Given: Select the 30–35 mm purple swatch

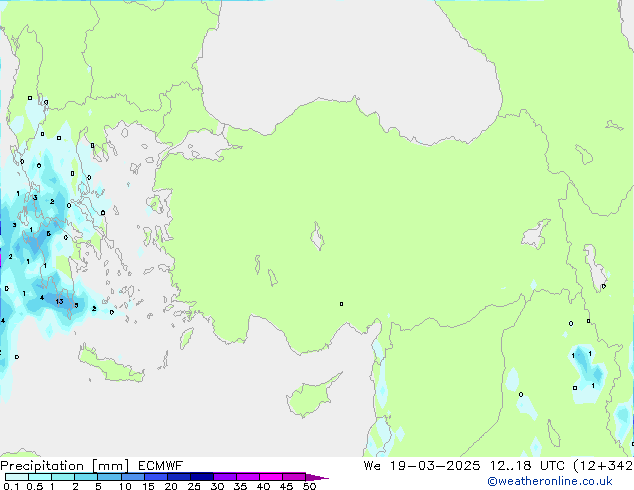Looking at the screenshot, I should pos(225,477).
